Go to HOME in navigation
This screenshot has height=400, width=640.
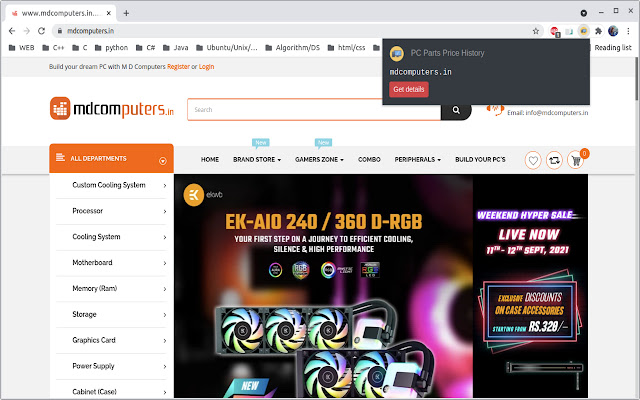[x=210, y=160]
